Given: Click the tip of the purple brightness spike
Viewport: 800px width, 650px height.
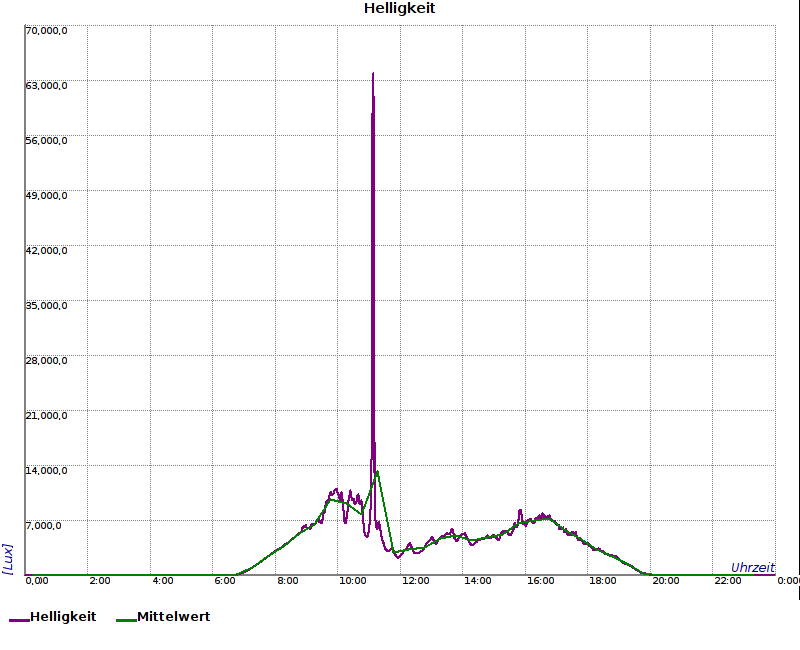Looking at the screenshot, I should pos(373,73).
